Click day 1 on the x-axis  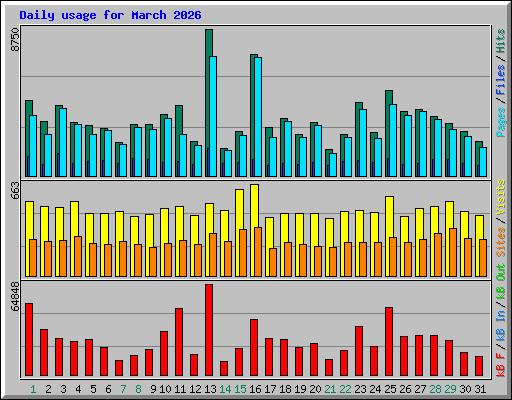click(33, 389)
